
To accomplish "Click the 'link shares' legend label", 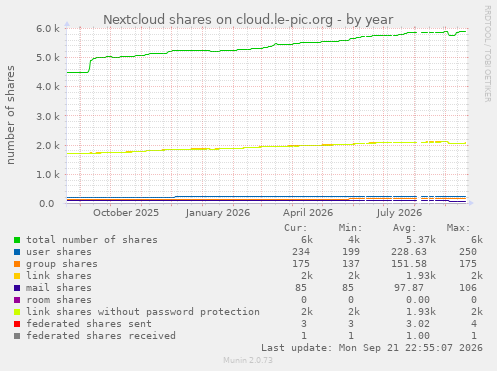I will [x=59, y=276].
